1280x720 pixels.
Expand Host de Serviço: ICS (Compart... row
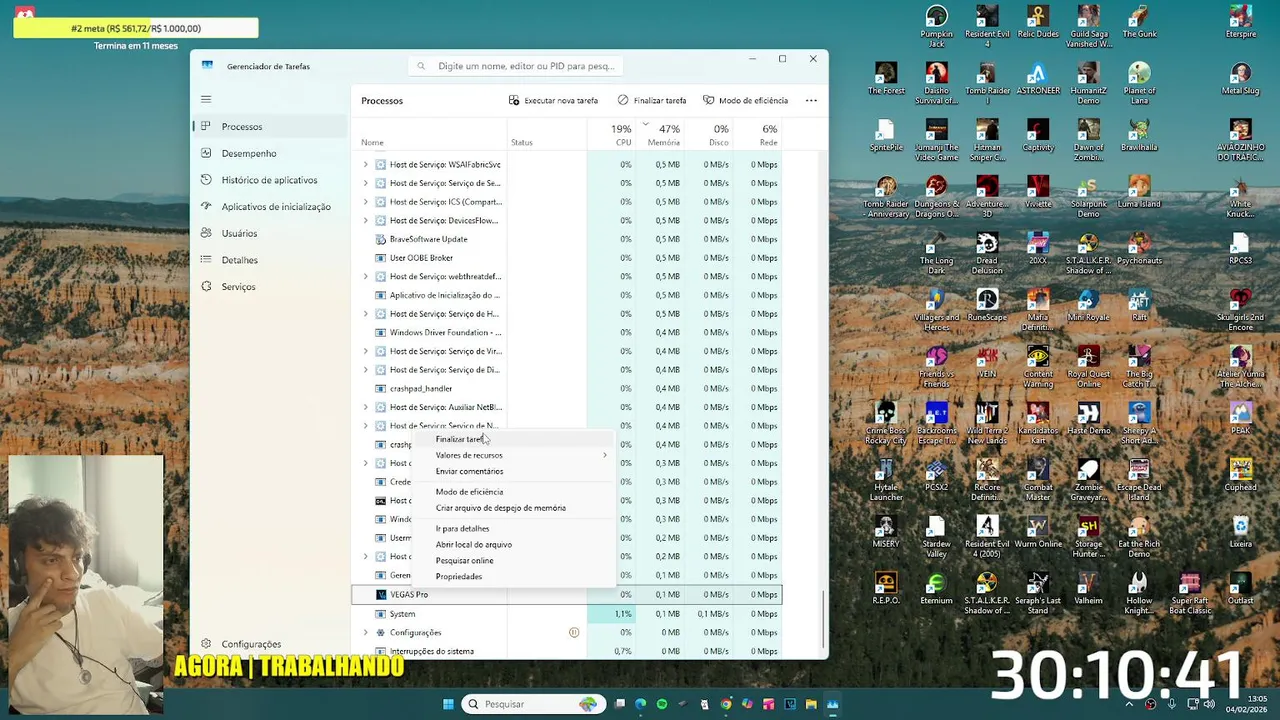pos(365,202)
